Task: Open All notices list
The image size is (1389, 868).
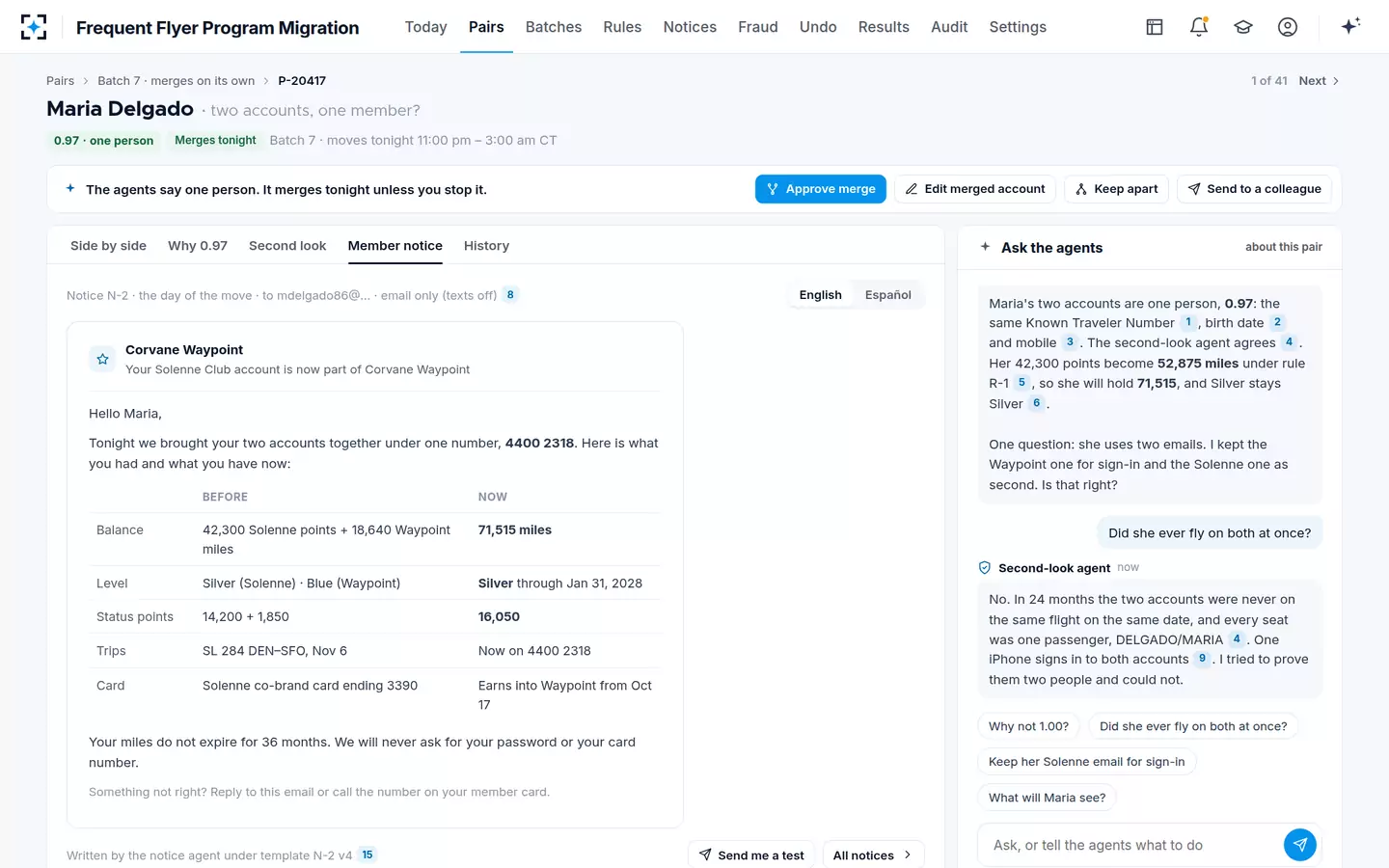Action: tap(873, 855)
